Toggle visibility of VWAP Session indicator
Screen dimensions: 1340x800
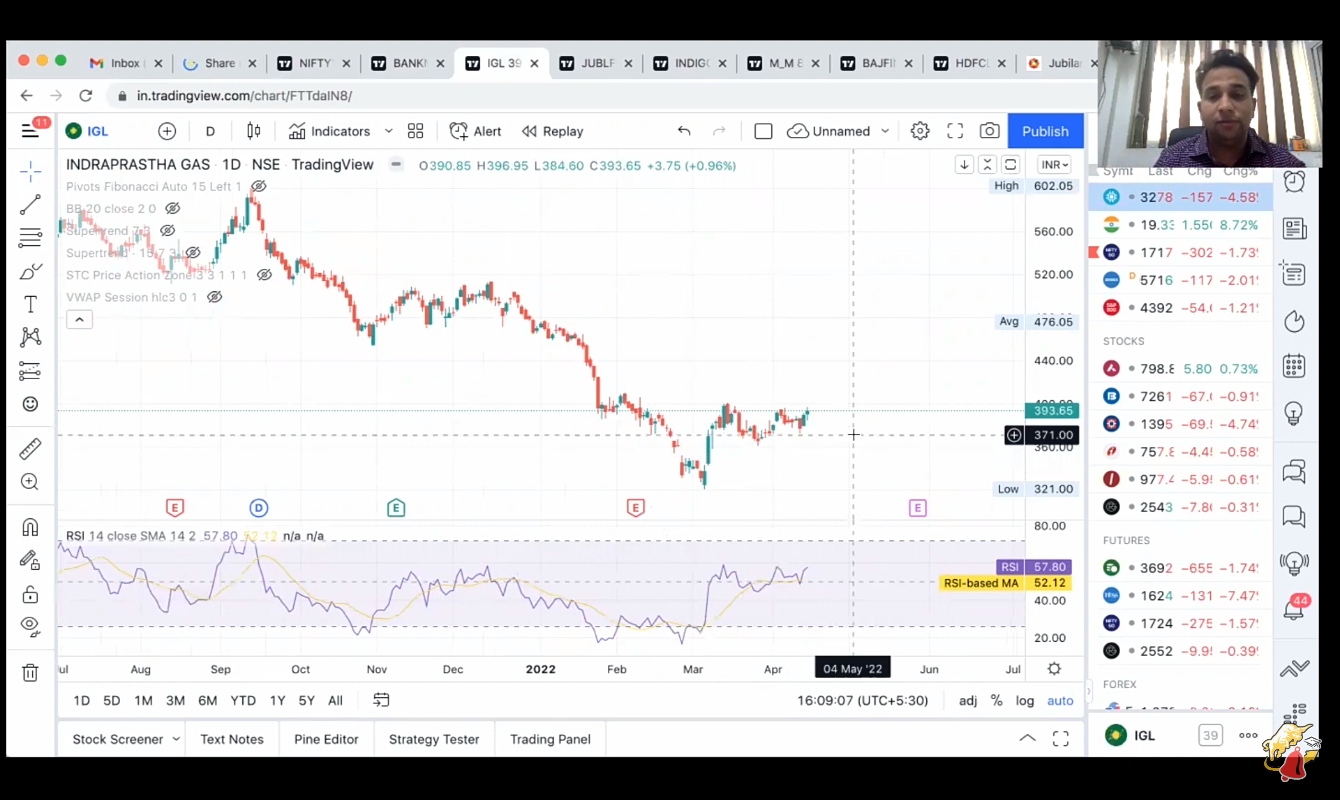pyautogui.click(x=214, y=297)
